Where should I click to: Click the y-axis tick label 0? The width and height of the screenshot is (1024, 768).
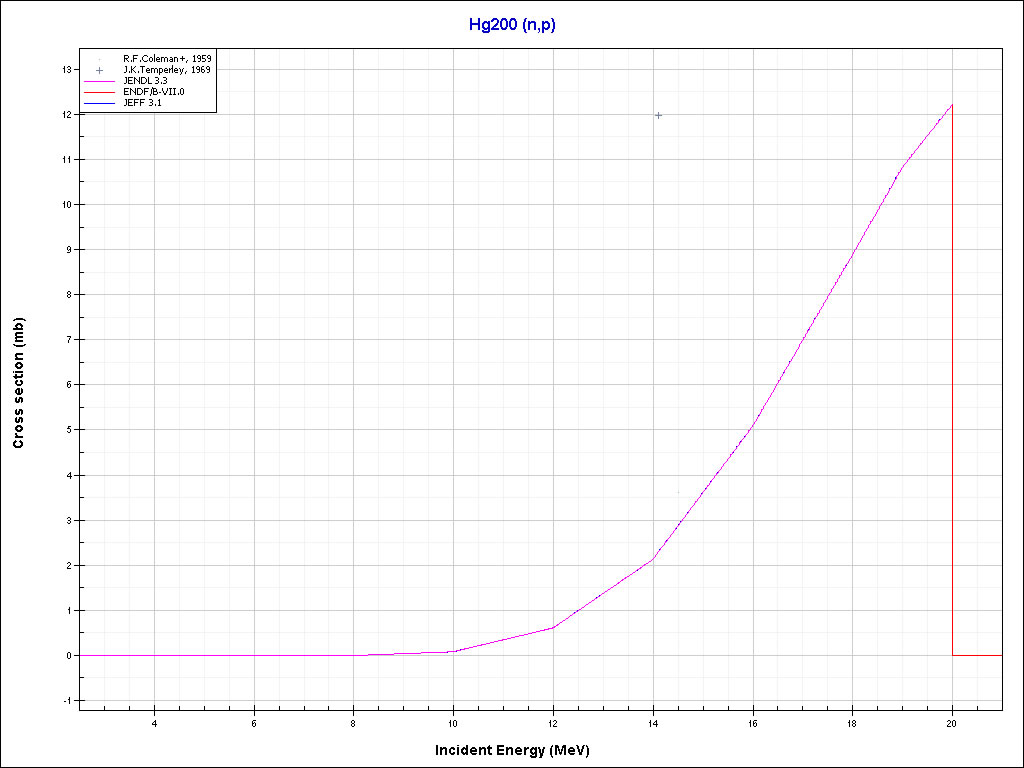[x=68, y=656]
